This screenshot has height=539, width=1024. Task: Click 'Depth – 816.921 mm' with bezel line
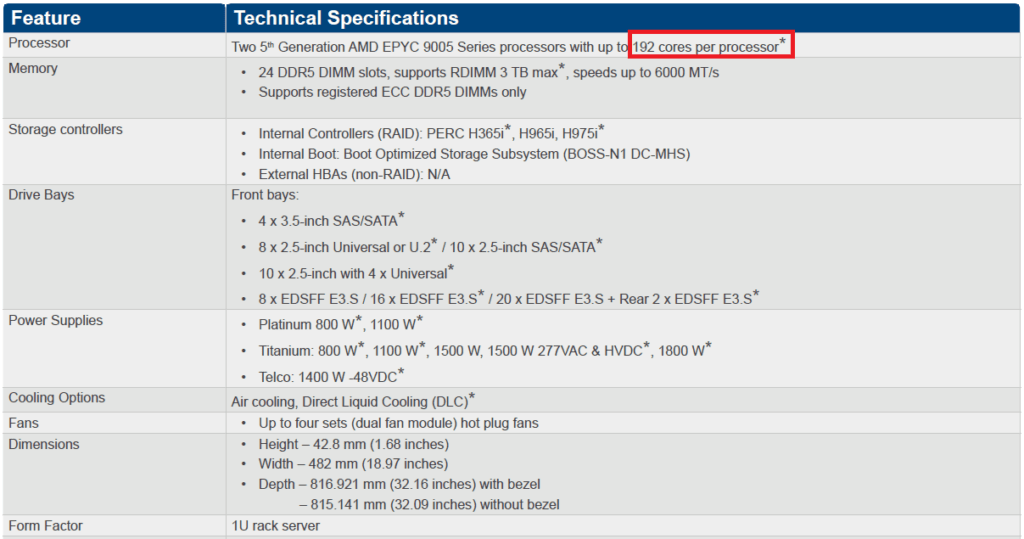point(399,484)
